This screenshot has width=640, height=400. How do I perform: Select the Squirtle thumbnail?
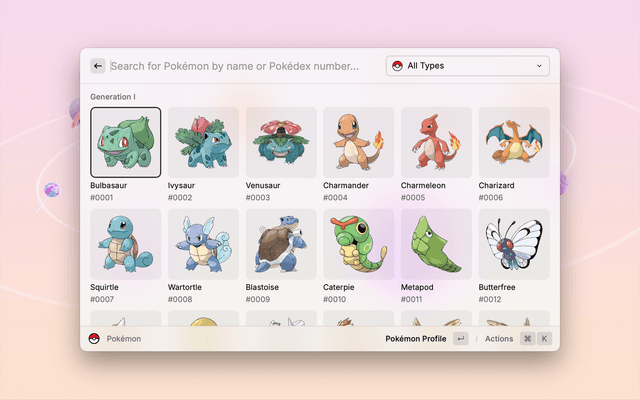[x=125, y=244]
